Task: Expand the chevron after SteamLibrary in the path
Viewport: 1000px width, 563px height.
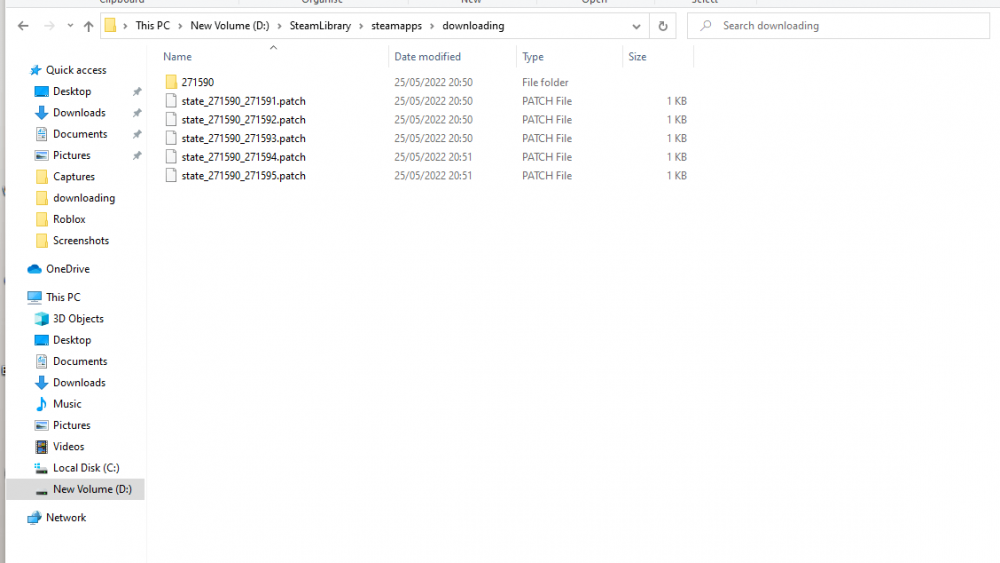Action: coord(361,26)
